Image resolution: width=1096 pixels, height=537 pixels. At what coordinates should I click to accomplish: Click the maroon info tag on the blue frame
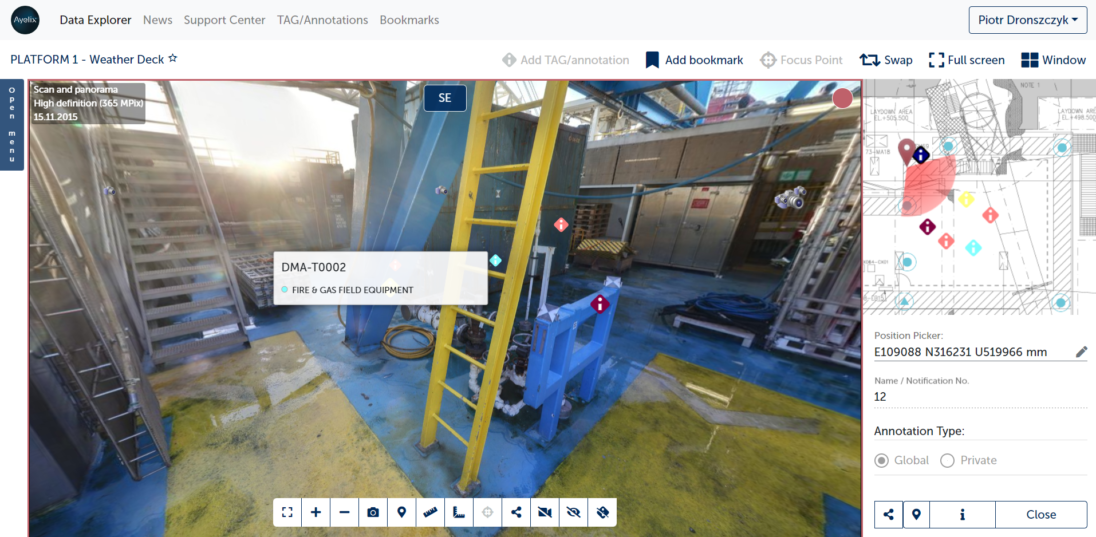pyautogui.click(x=600, y=304)
